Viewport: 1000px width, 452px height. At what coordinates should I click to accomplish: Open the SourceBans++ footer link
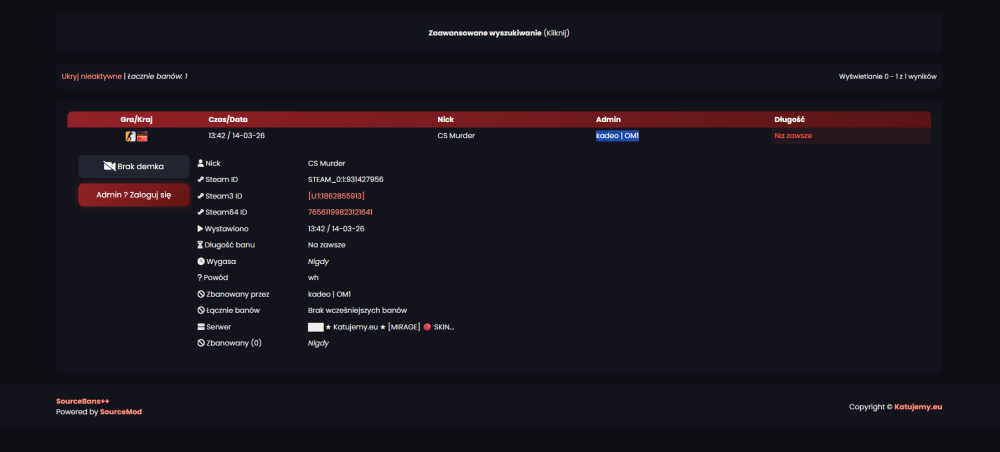pos(83,401)
